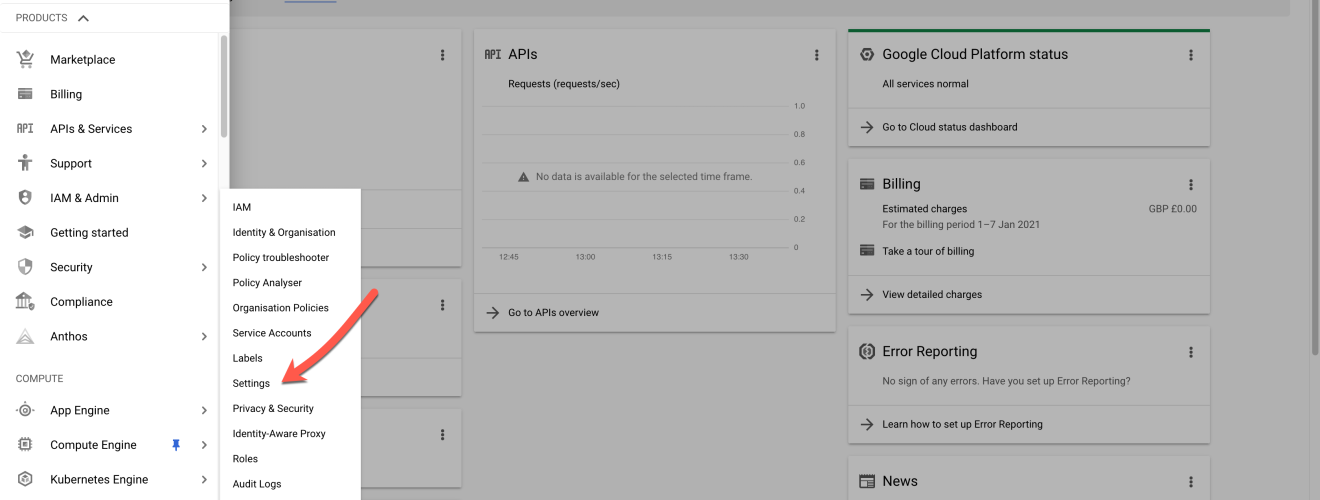Click the Google Cloud Platform status hexagon icon
This screenshot has height=500, width=1320.
click(x=867, y=55)
